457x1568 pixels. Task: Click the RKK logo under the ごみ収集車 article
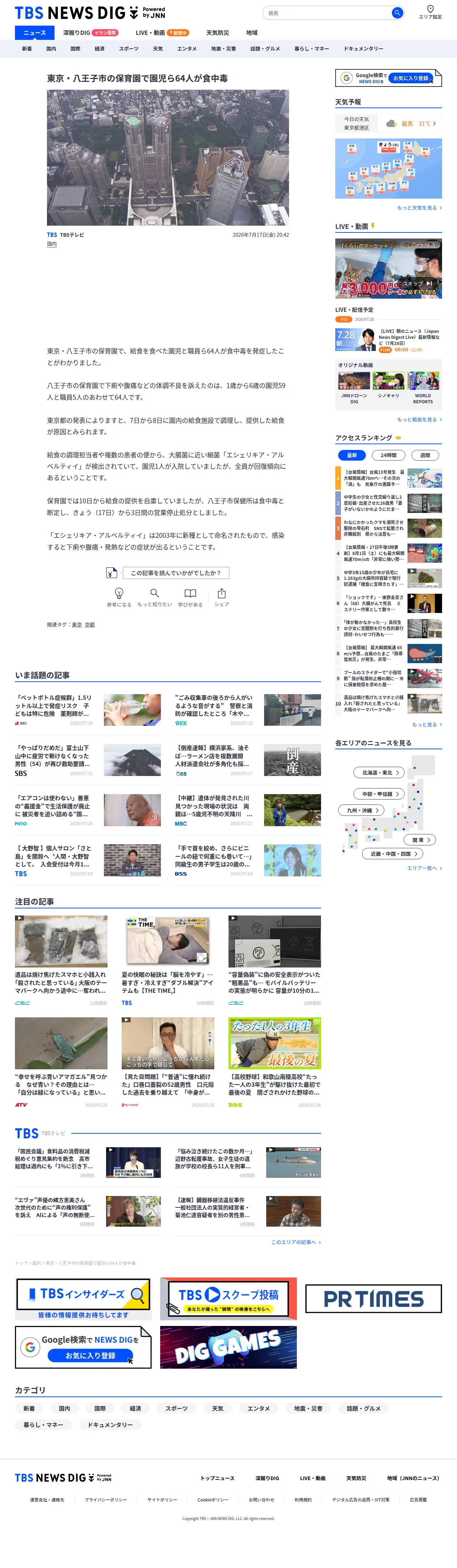(x=181, y=723)
